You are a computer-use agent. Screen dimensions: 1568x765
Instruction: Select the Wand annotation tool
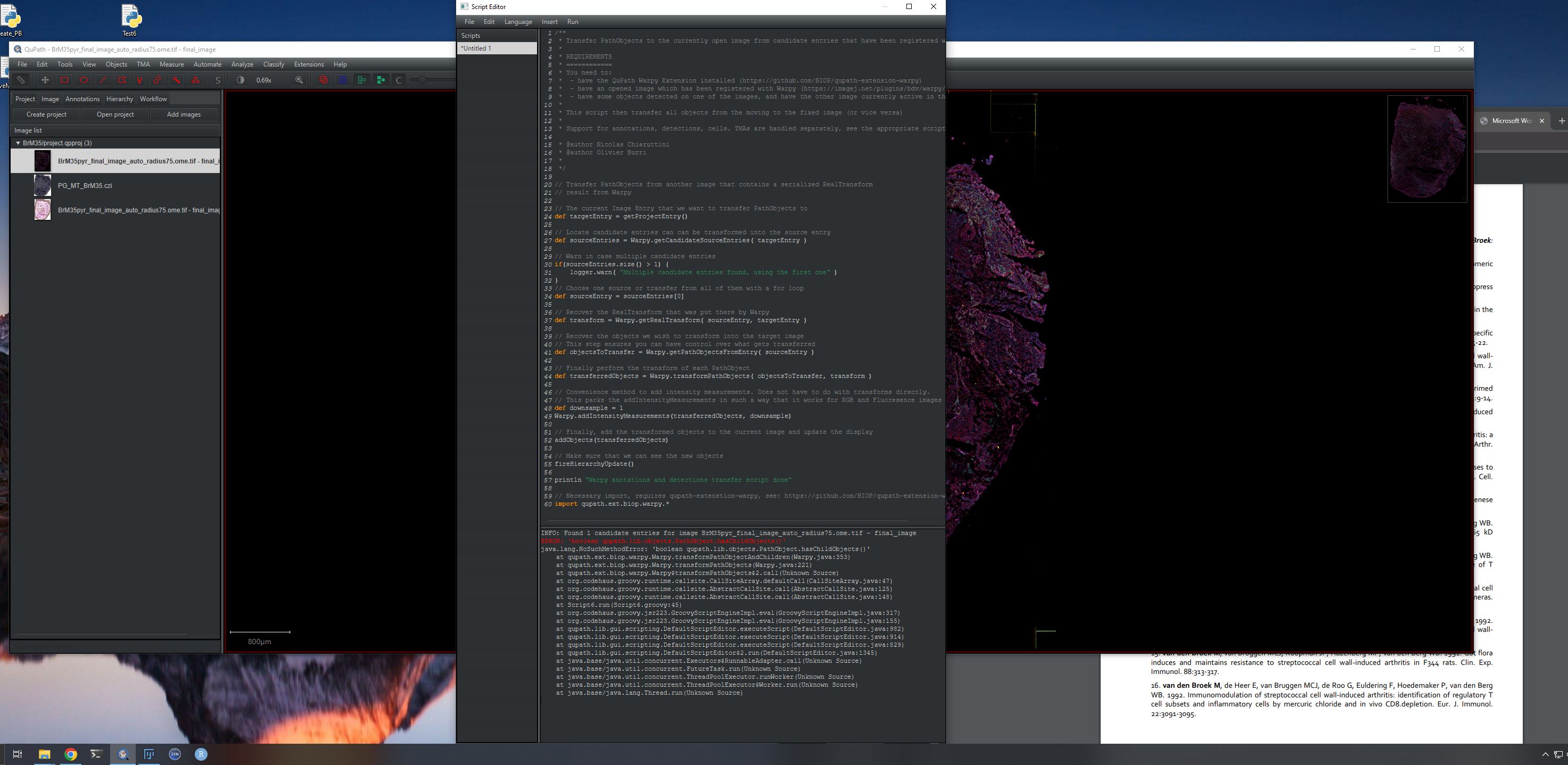tap(177, 80)
